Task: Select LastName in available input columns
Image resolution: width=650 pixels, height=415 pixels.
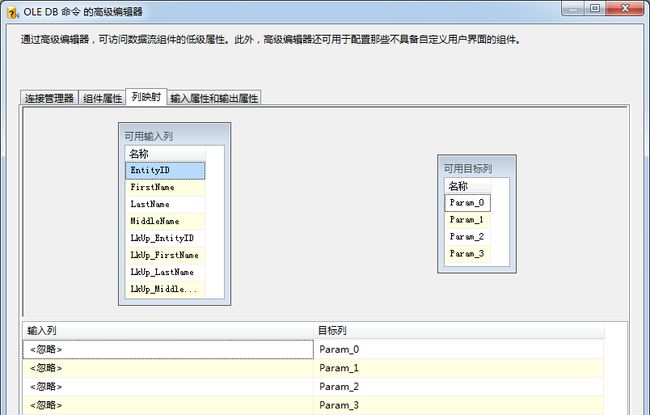Action: click(x=165, y=204)
